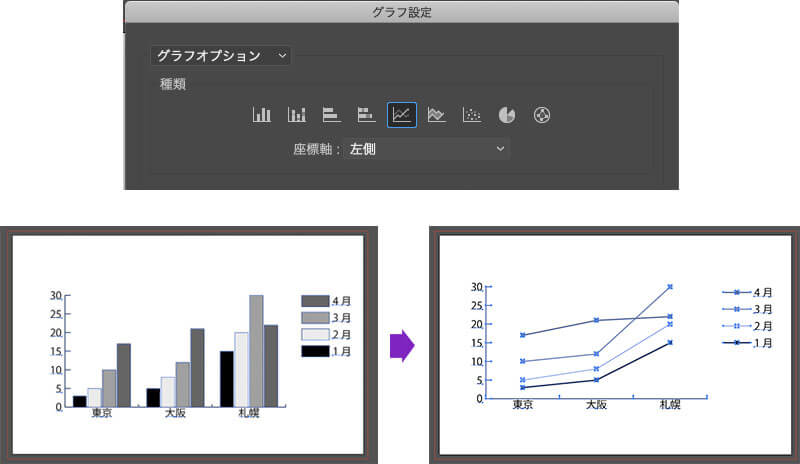Click the 東京 label in the bar chart
Screen dimensions: 800x464
click(x=102, y=413)
